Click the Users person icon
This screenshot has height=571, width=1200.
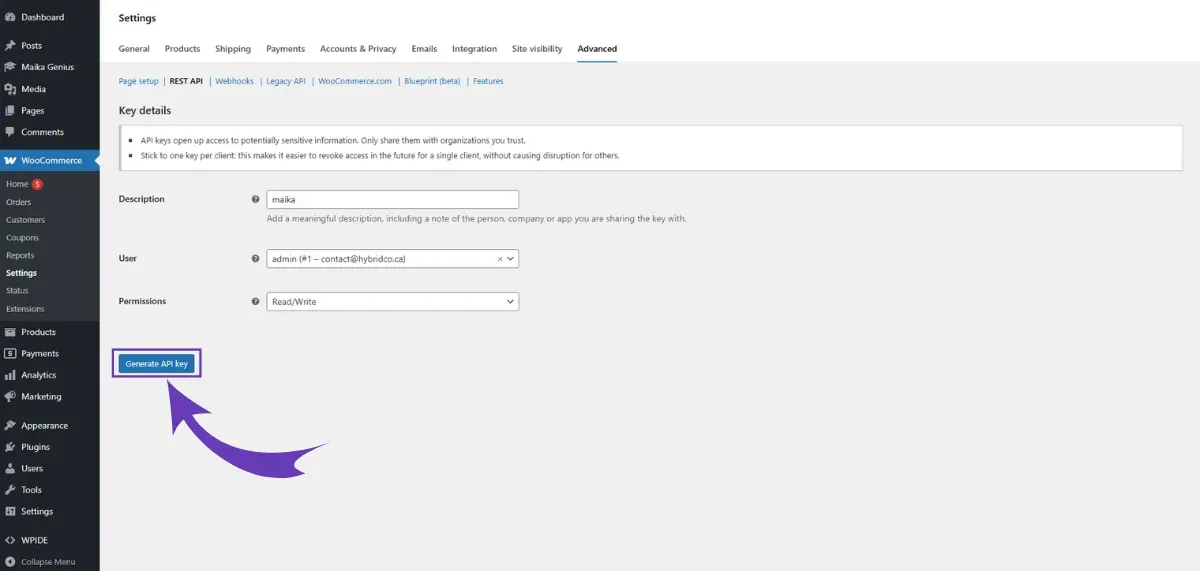(x=10, y=468)
